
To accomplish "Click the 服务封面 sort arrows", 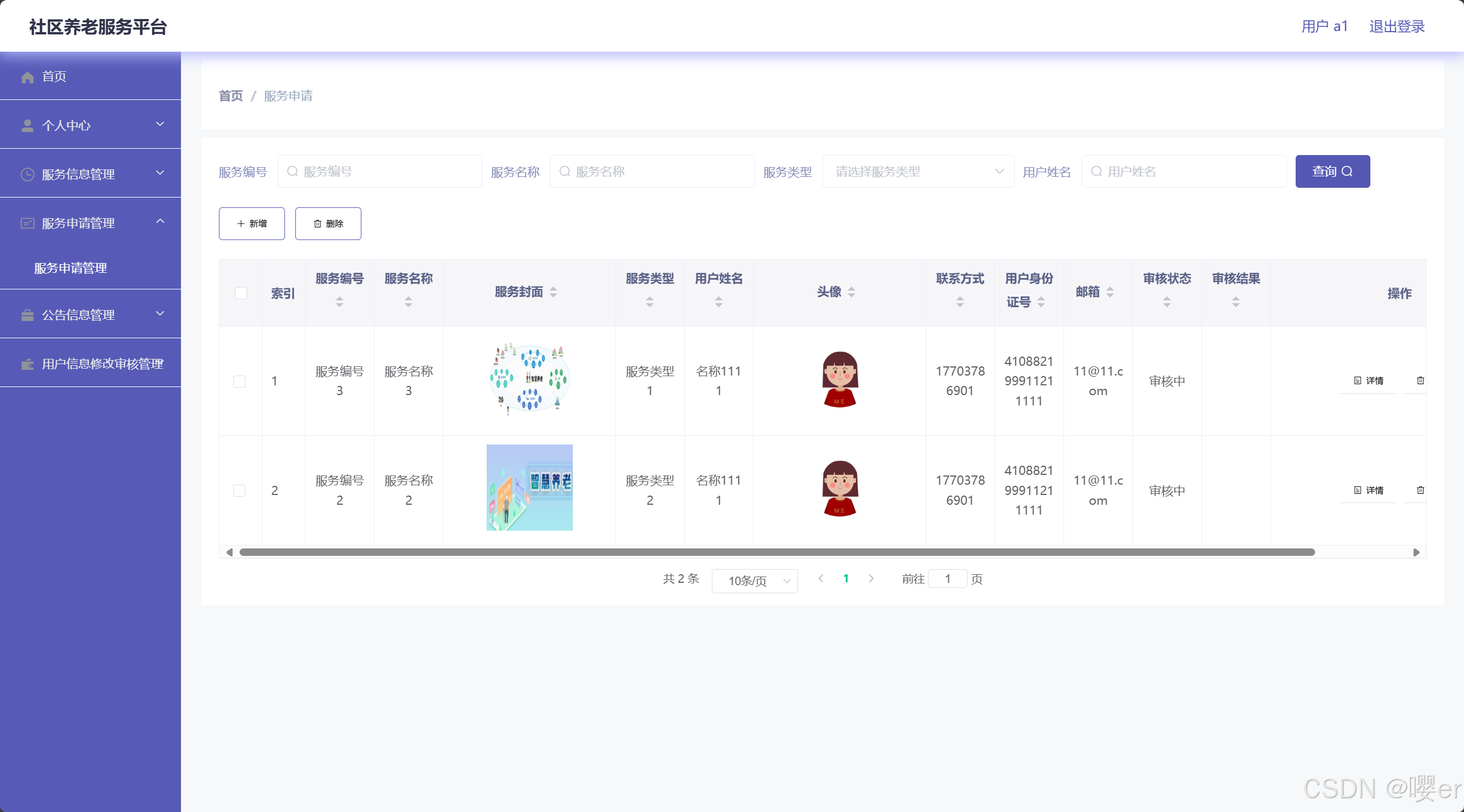I will [x=553, y=292].
